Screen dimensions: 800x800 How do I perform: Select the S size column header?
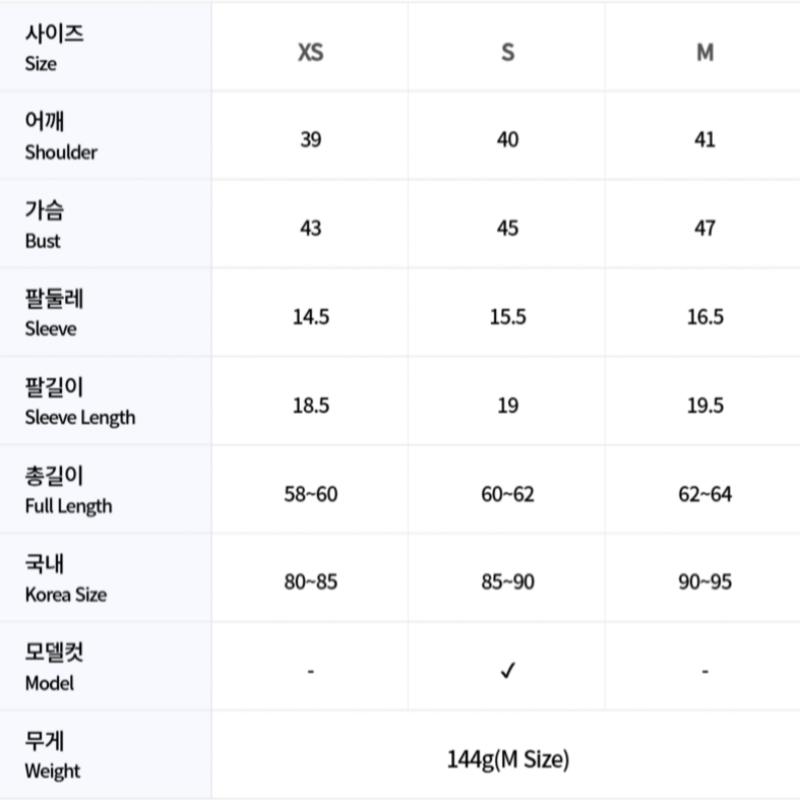[508, 52]
